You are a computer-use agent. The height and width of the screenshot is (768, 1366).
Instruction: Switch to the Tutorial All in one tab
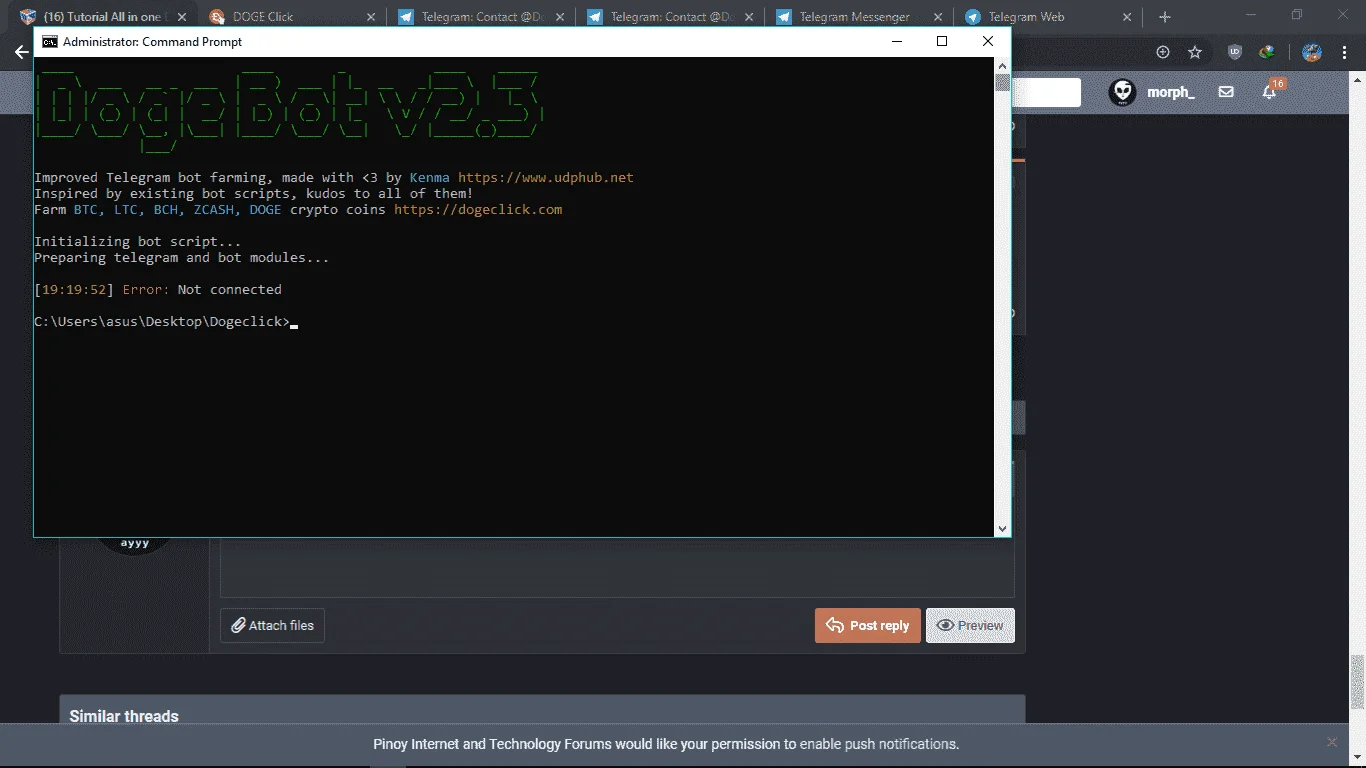point(105,17)
